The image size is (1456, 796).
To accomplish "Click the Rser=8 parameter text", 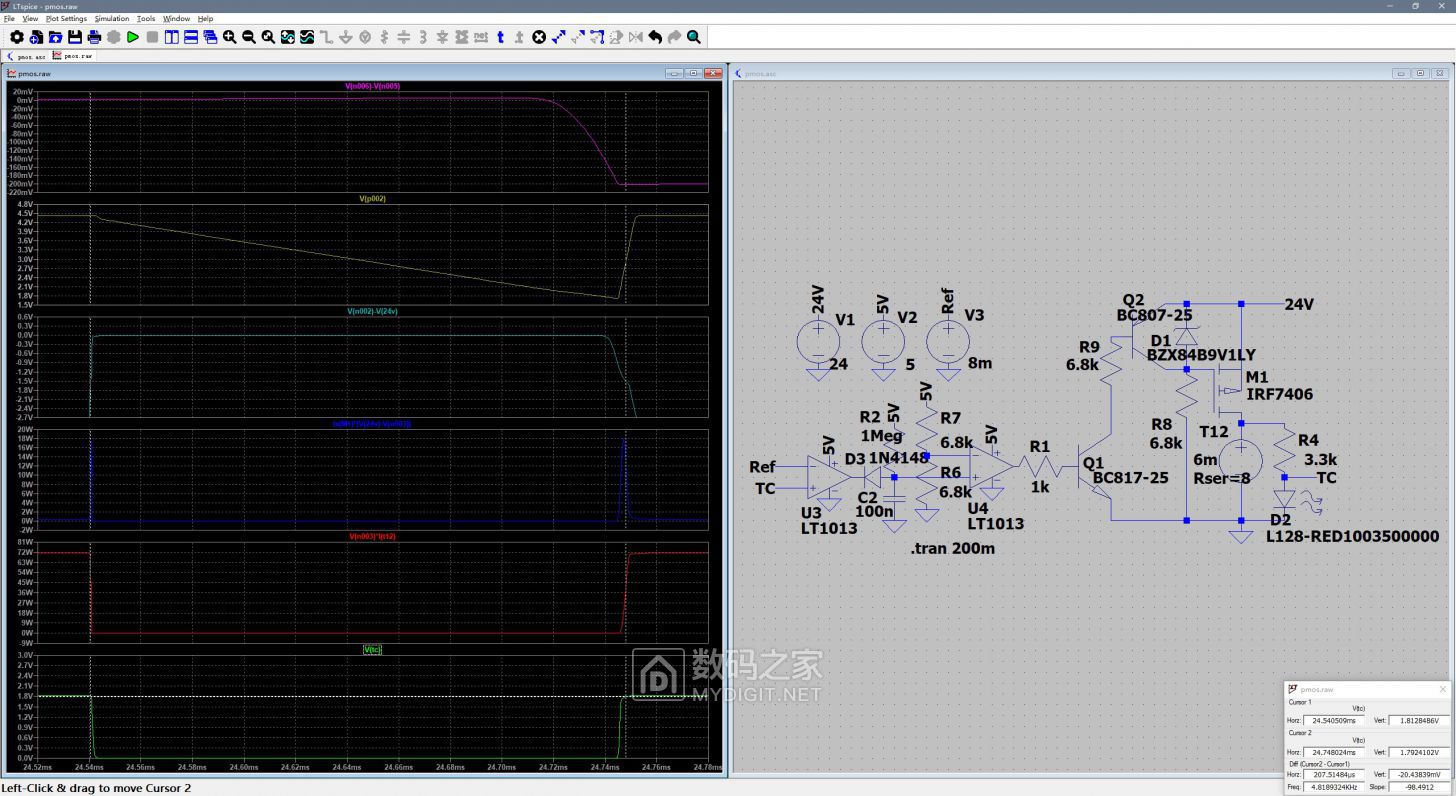I will tap(1222, 478).
